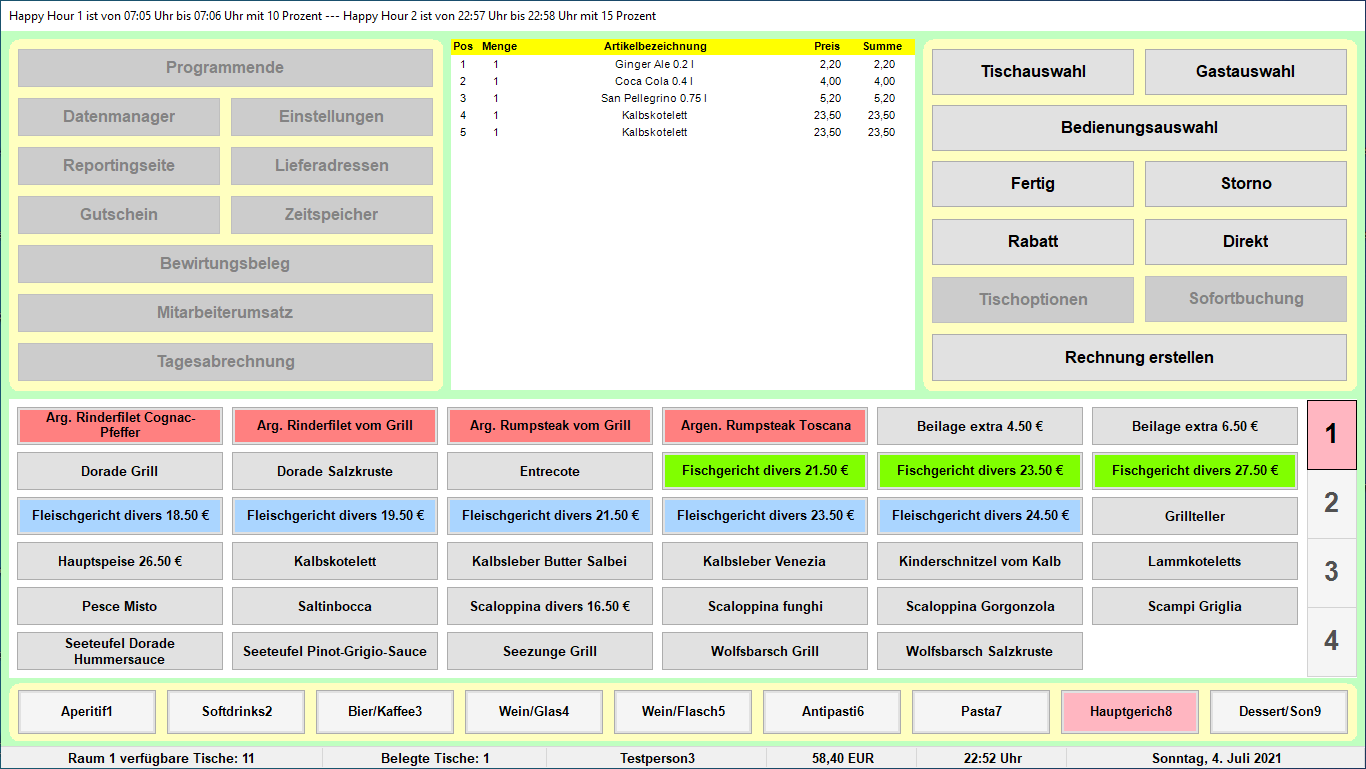Add green Fischgericht divers 27.50 € item

pyautogui.click(x=1194, y=471)
